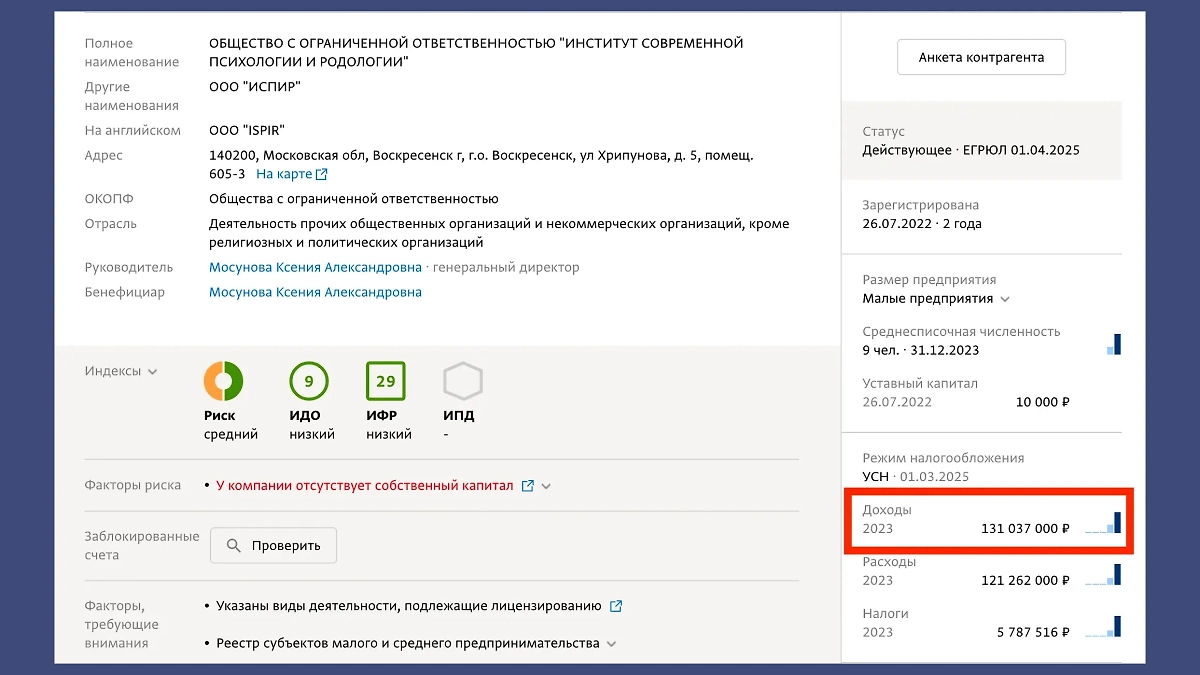Click the Анкета контрагента button

(980, 57)
